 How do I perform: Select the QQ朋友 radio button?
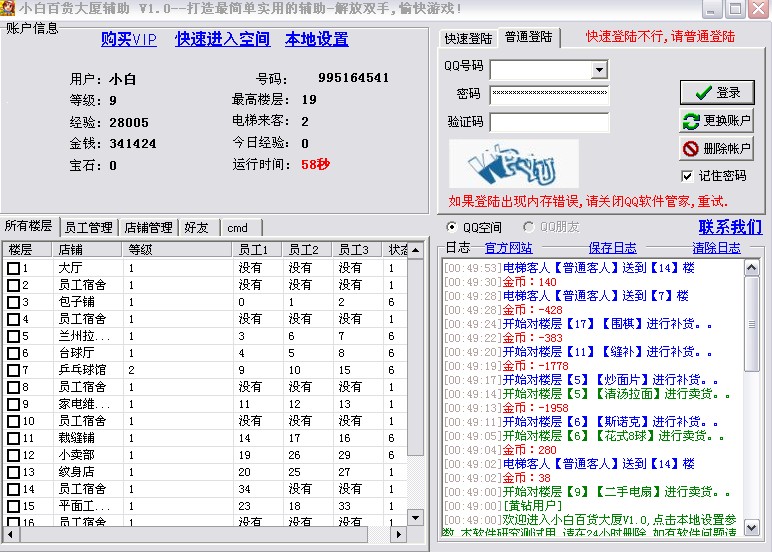[528, 227]
